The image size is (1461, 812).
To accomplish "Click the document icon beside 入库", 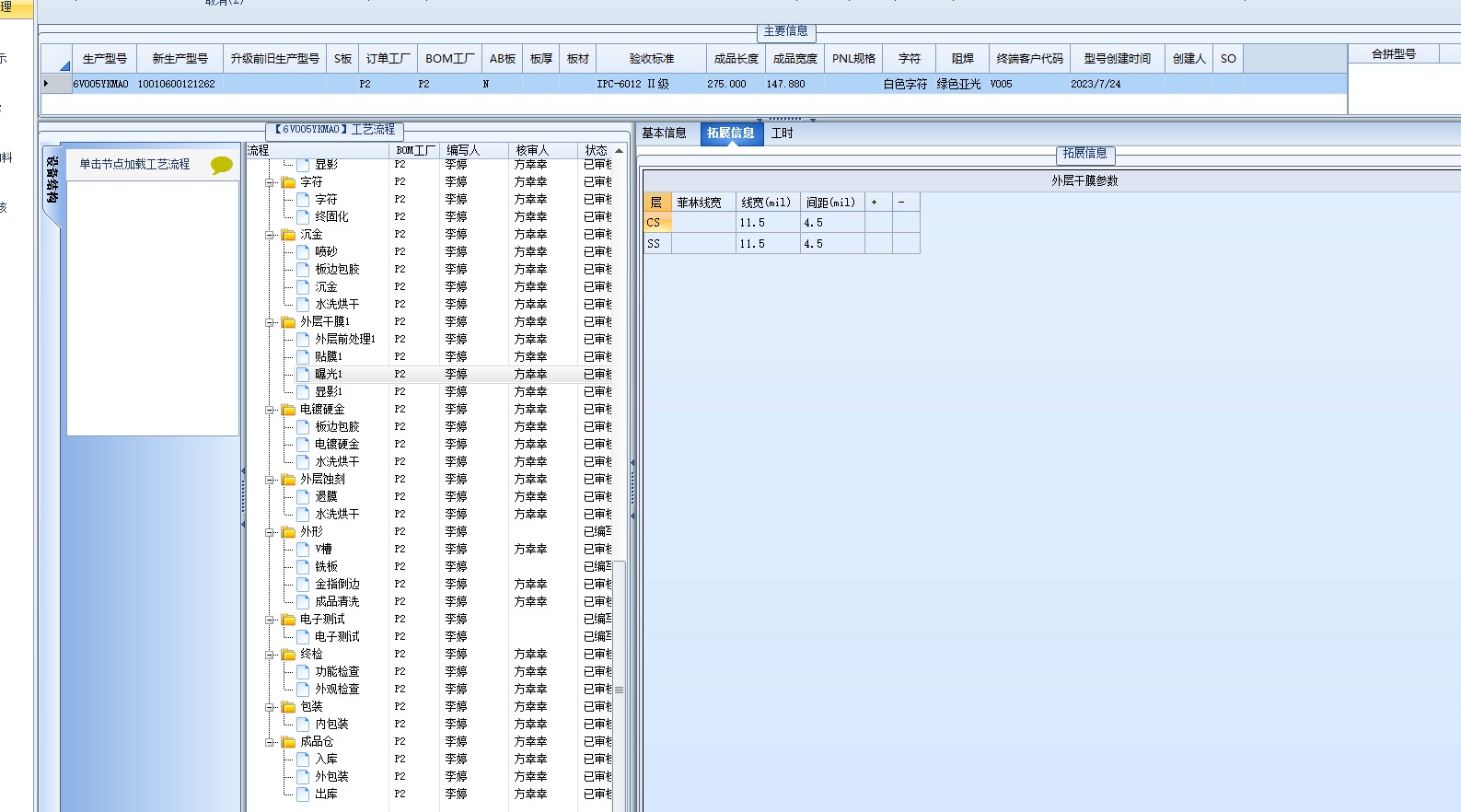I will pos(303,759).
